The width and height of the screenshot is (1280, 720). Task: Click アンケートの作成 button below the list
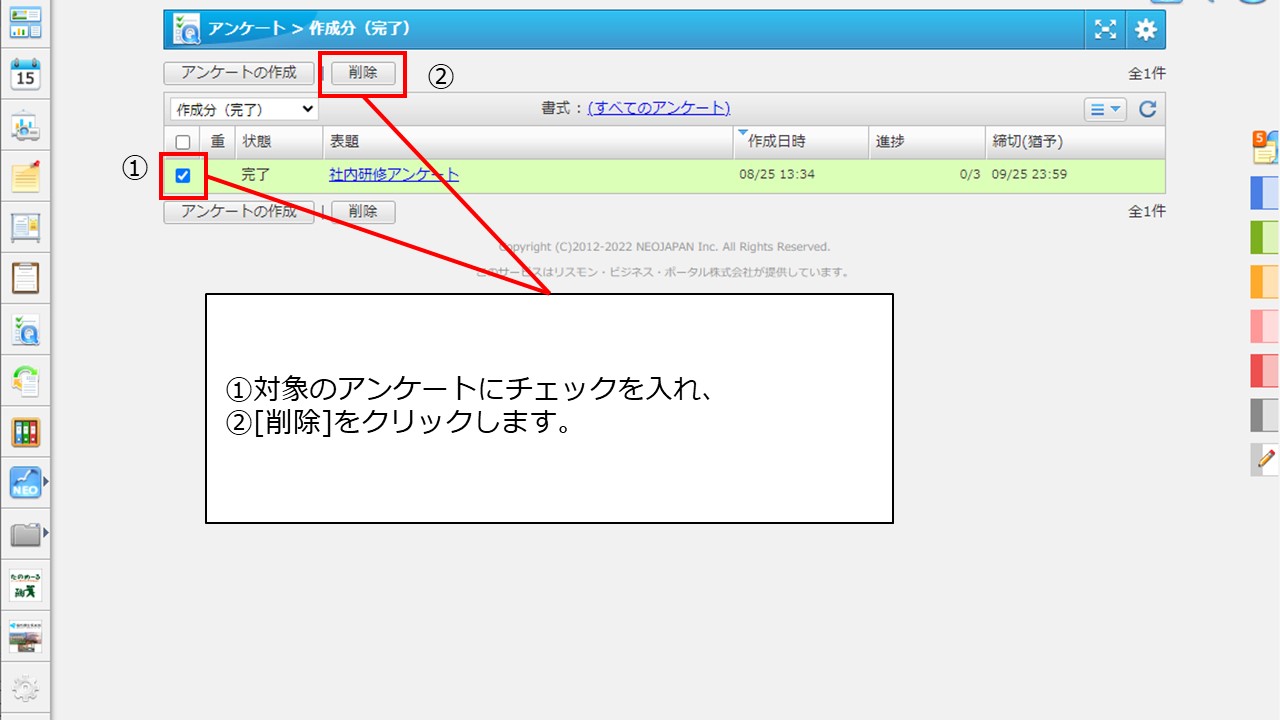point(239,212)
